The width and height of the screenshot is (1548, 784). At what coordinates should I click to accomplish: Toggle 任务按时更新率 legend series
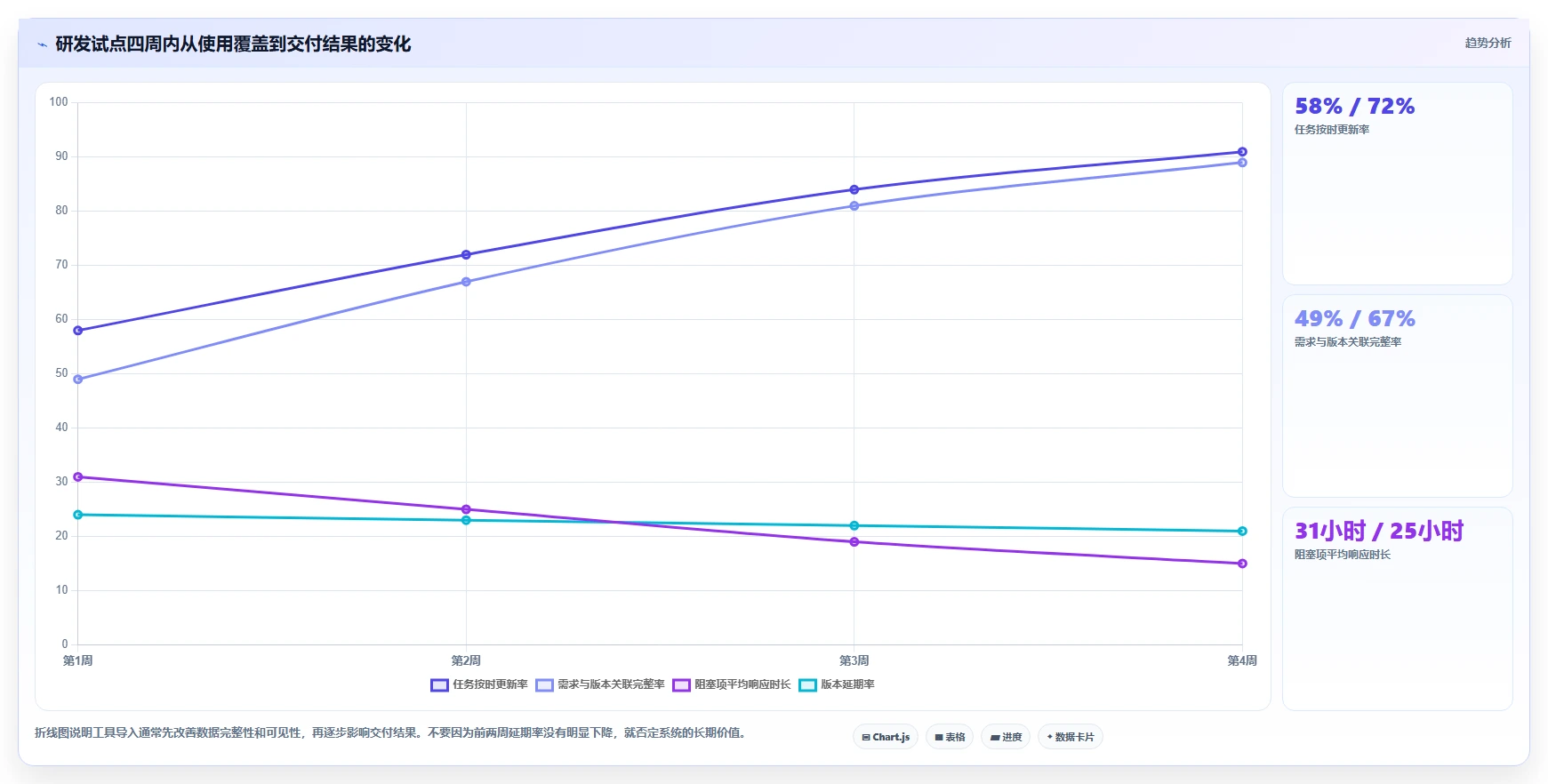tap(479, 684)
